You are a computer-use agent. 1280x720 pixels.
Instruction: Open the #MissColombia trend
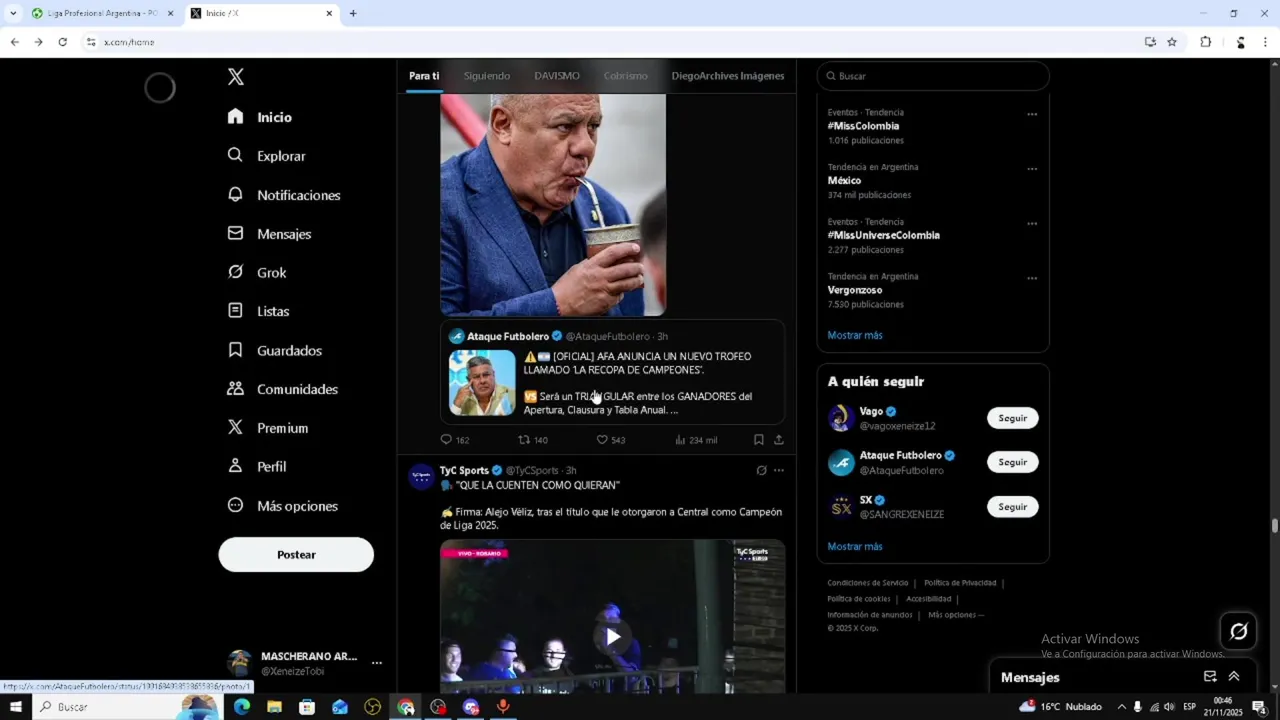click(x=863, y=126)
